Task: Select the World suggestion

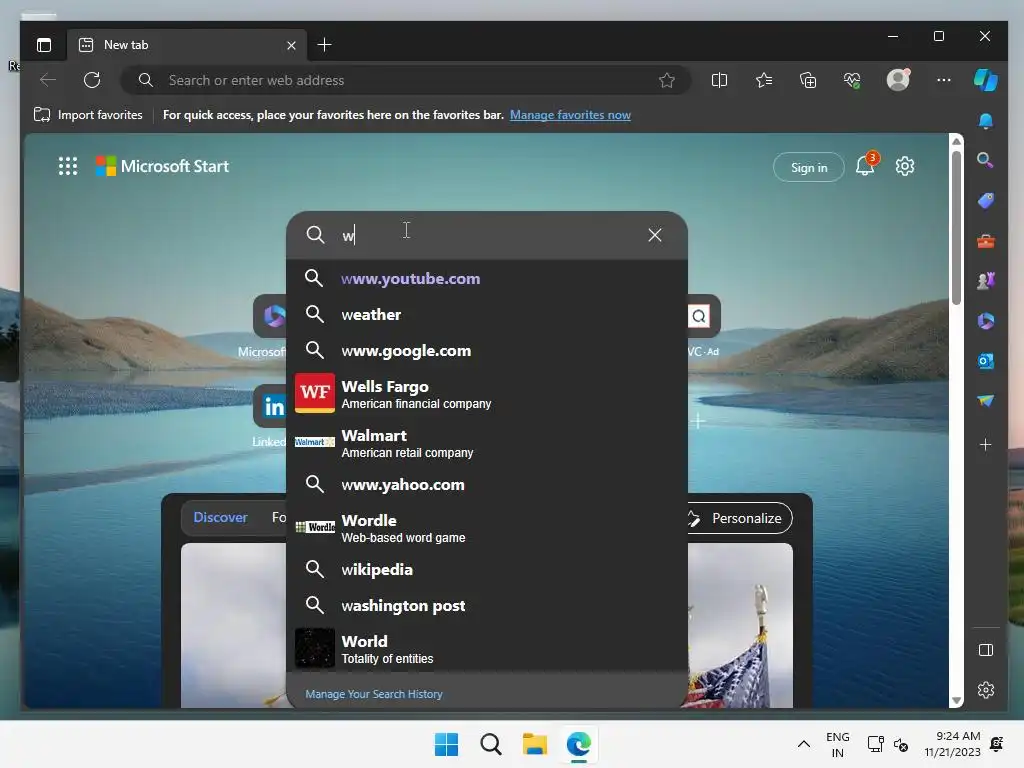Action: [487, 648]
